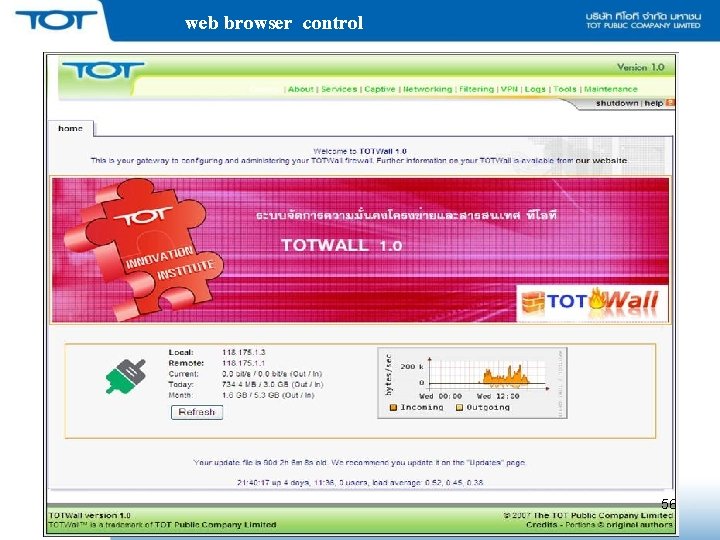
Task: Click 'TOTWall version 1.0' footer text
Action: tap(90, 515)
